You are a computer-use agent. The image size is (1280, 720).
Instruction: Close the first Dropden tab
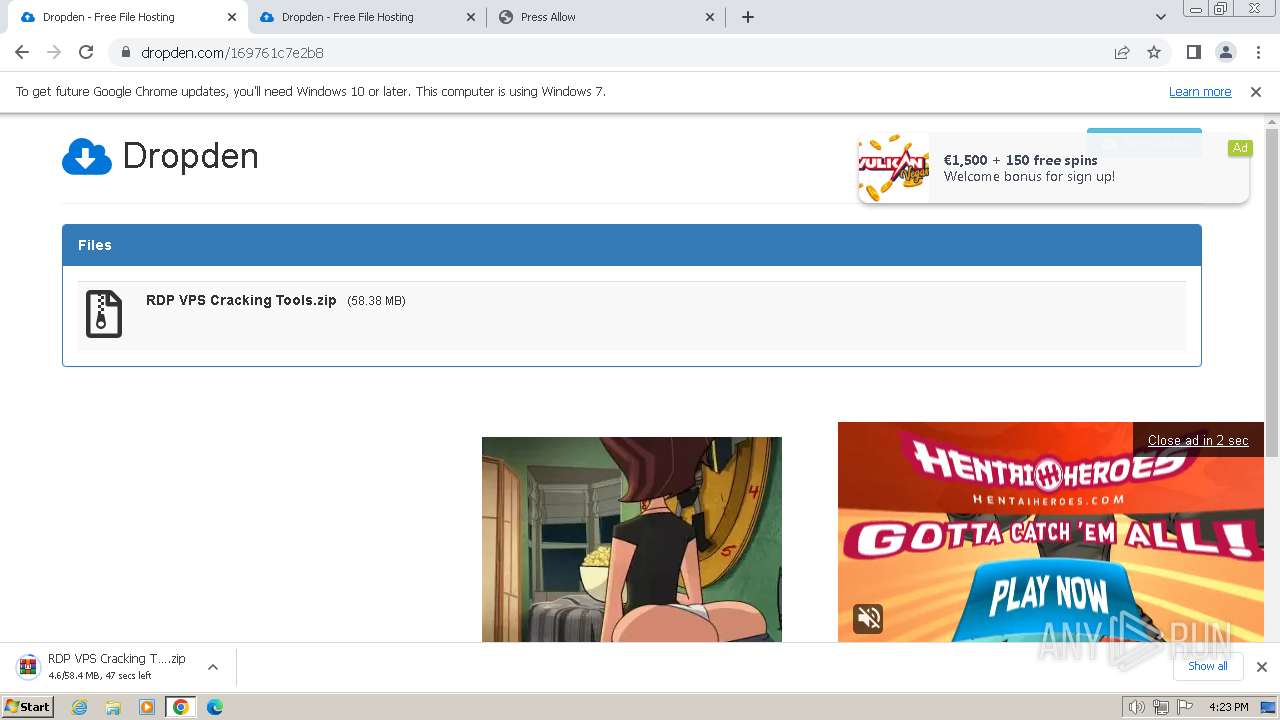pos(231,17)
